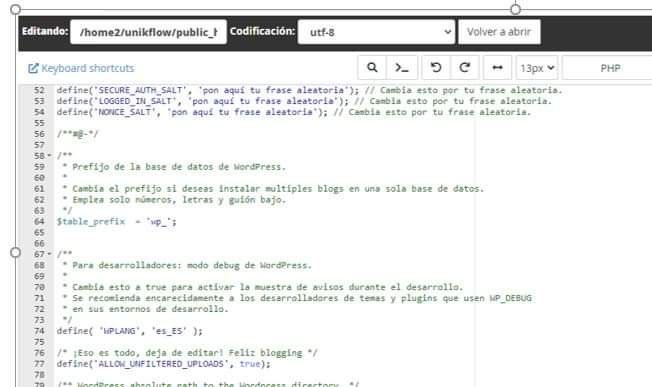Select the PHP language mode selector

click(x=610, y=68)
